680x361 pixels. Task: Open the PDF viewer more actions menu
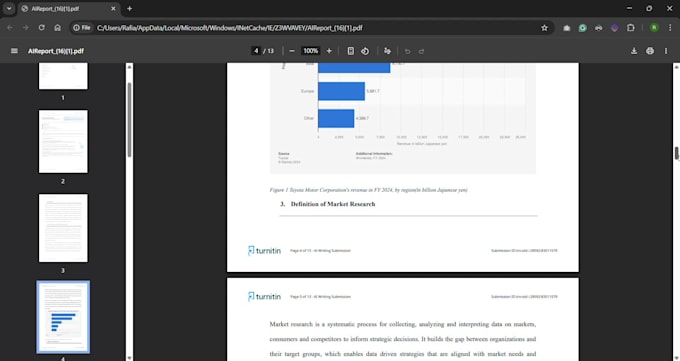point(666,51)
